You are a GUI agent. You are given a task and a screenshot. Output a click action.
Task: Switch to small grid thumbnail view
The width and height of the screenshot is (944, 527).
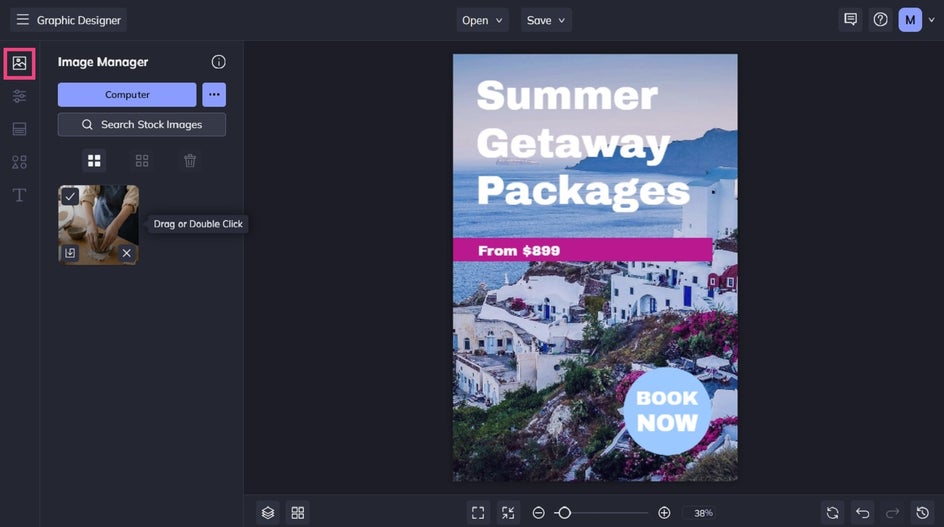coord(142,161)
